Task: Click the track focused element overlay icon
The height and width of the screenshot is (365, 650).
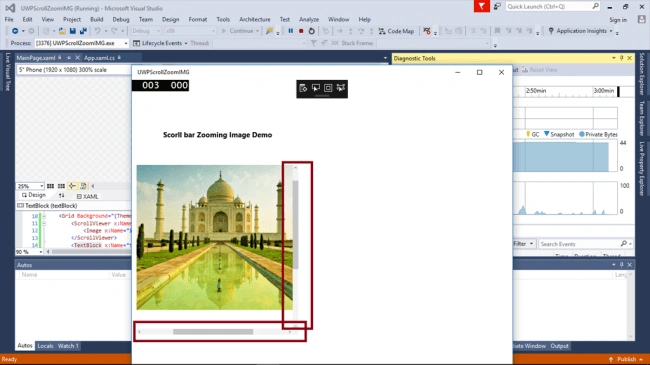Action: 341,88
